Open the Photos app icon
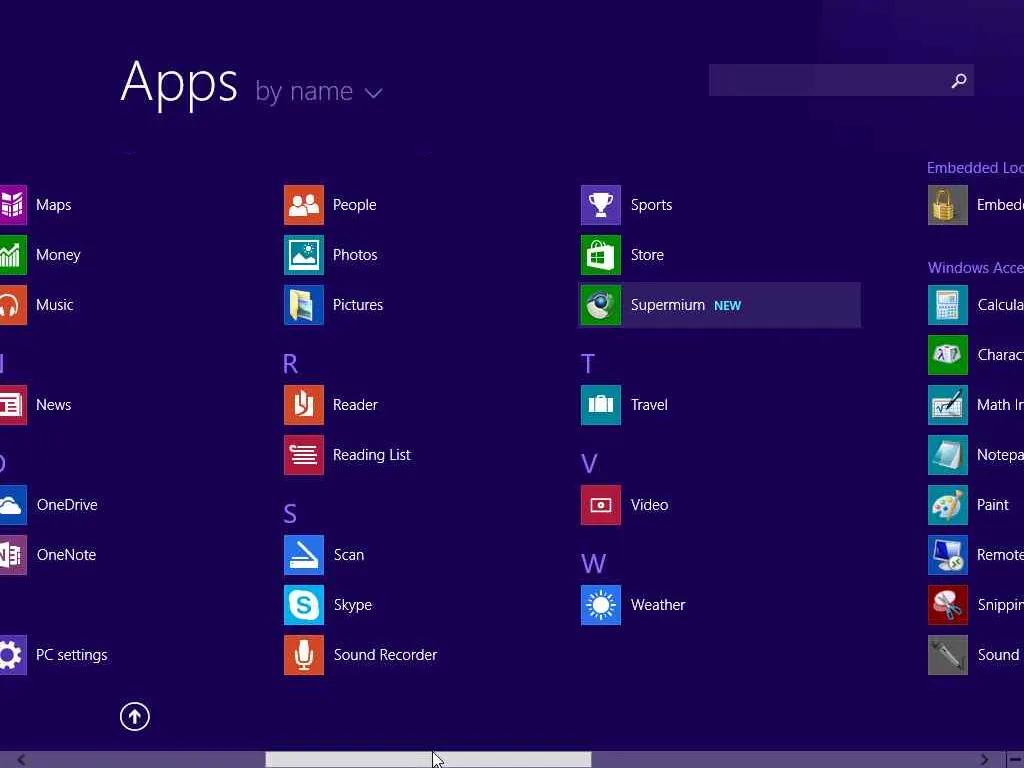1024x768 pixels. 304,255
